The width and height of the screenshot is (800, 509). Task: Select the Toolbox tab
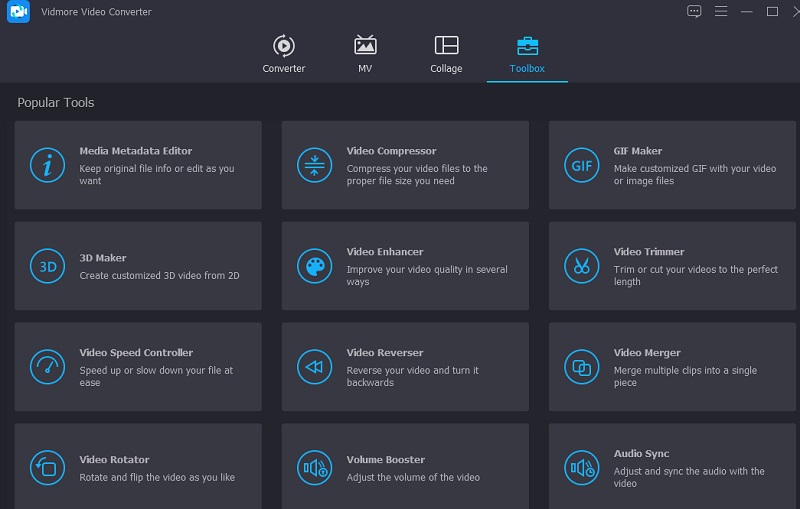point(527,54)
